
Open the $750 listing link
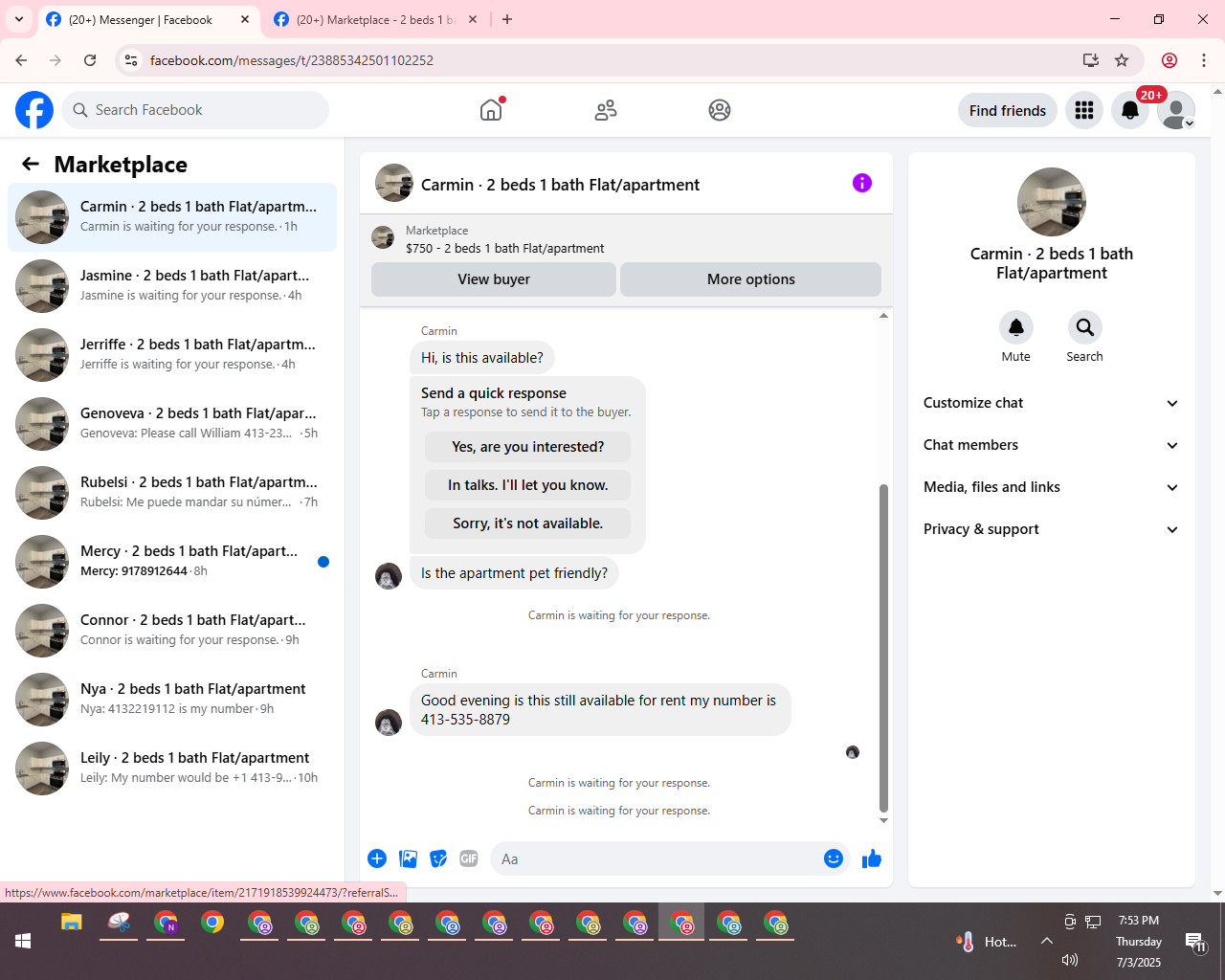504,248
